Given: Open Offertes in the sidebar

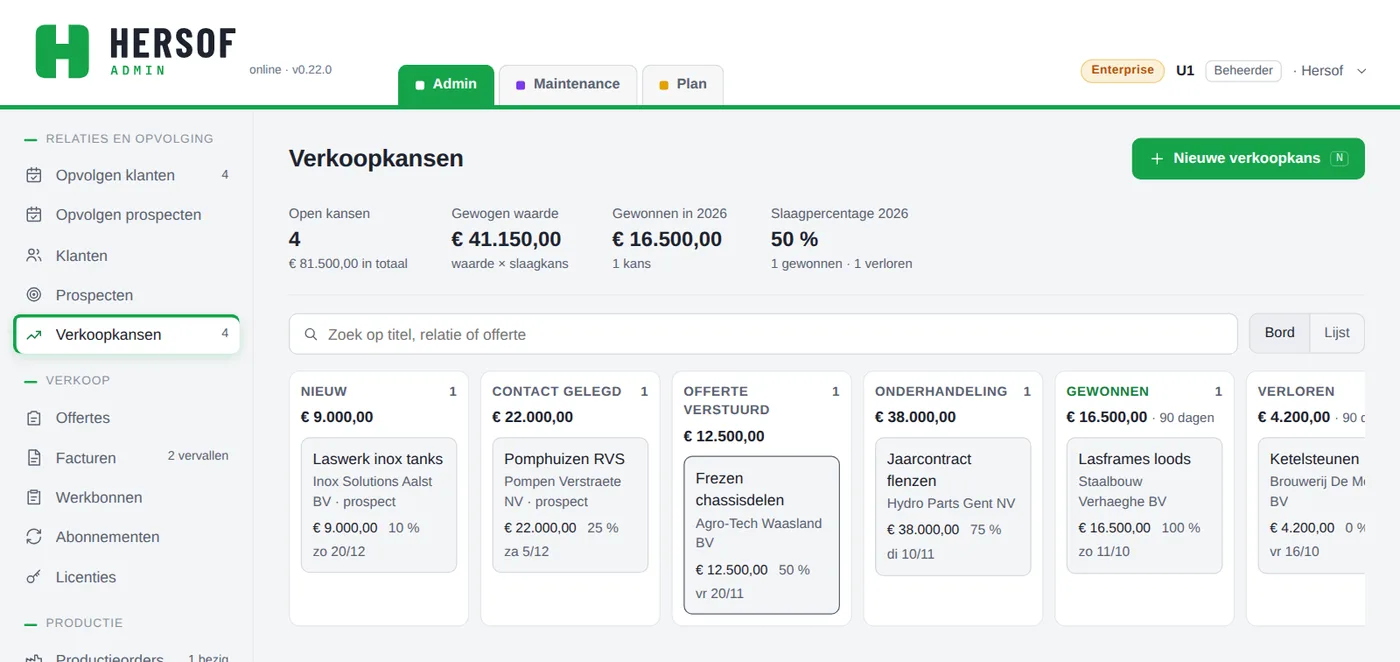Looking at the screenshot, I should tap(127, 418).
